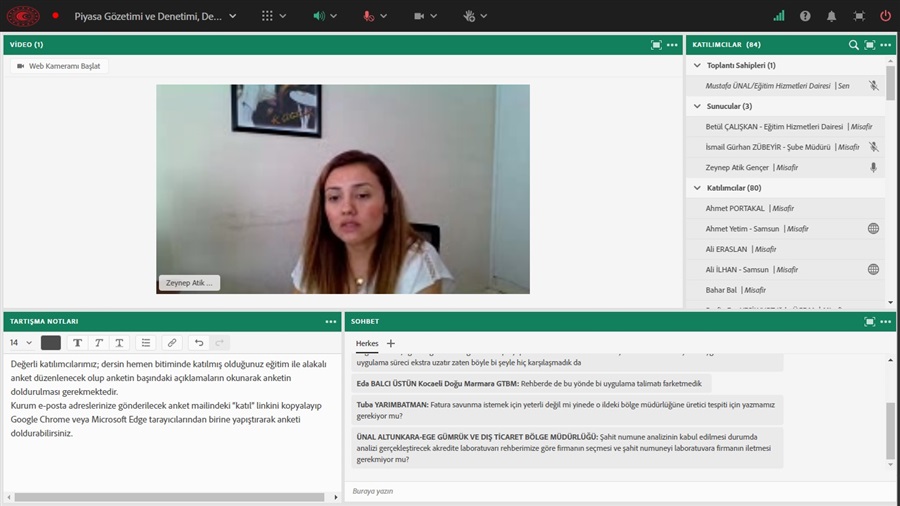
Task: Redo edit in notes toolbar
Action: (x=219, y=342)
